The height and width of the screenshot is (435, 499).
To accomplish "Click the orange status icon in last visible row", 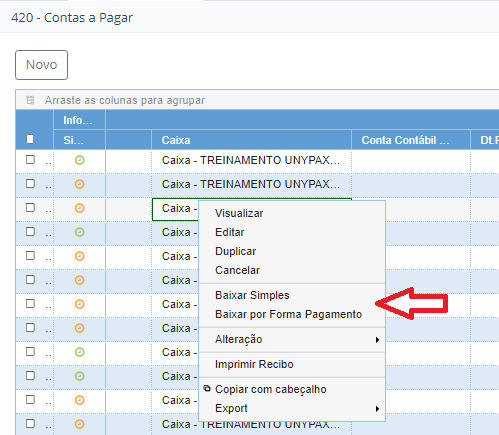I will click(79, 424).
